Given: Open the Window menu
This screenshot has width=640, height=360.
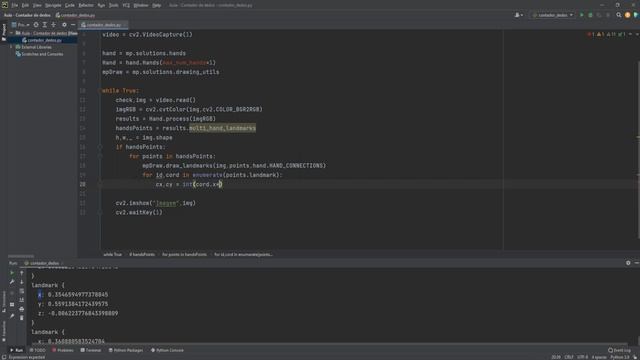Looking at the screenshot, I should 141,5.
